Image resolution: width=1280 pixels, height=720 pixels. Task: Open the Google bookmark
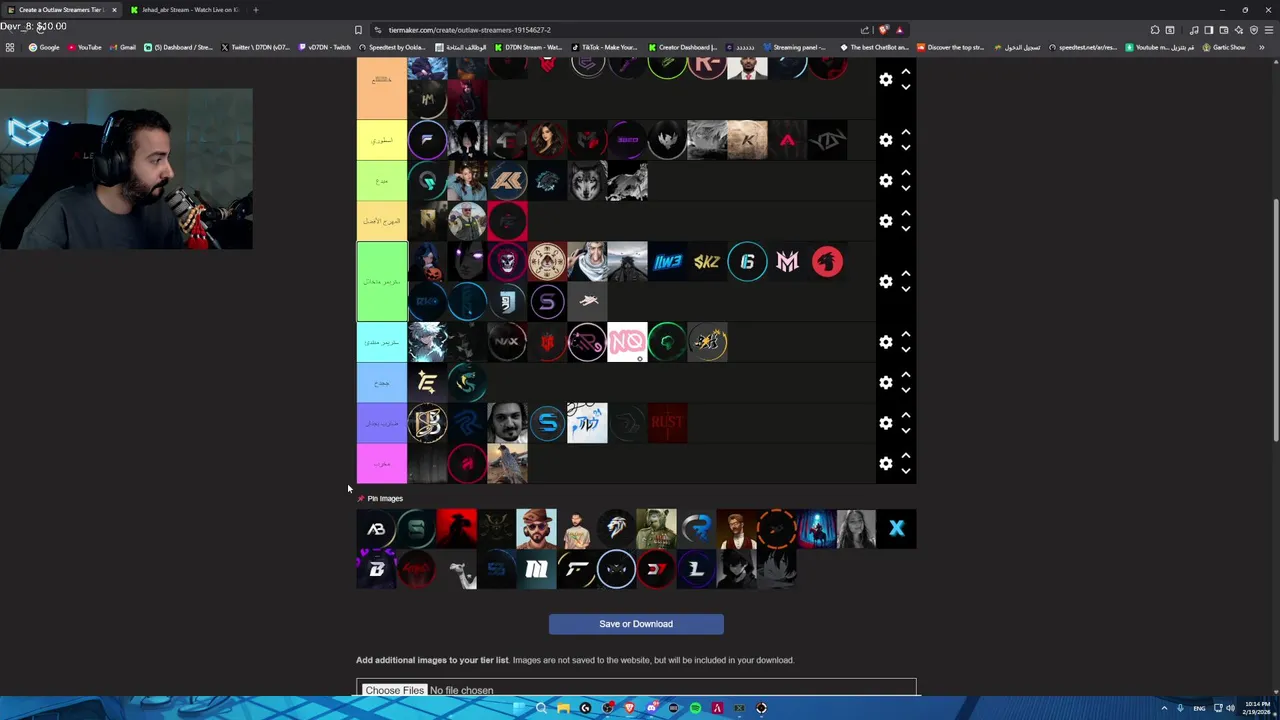[44, 47]
